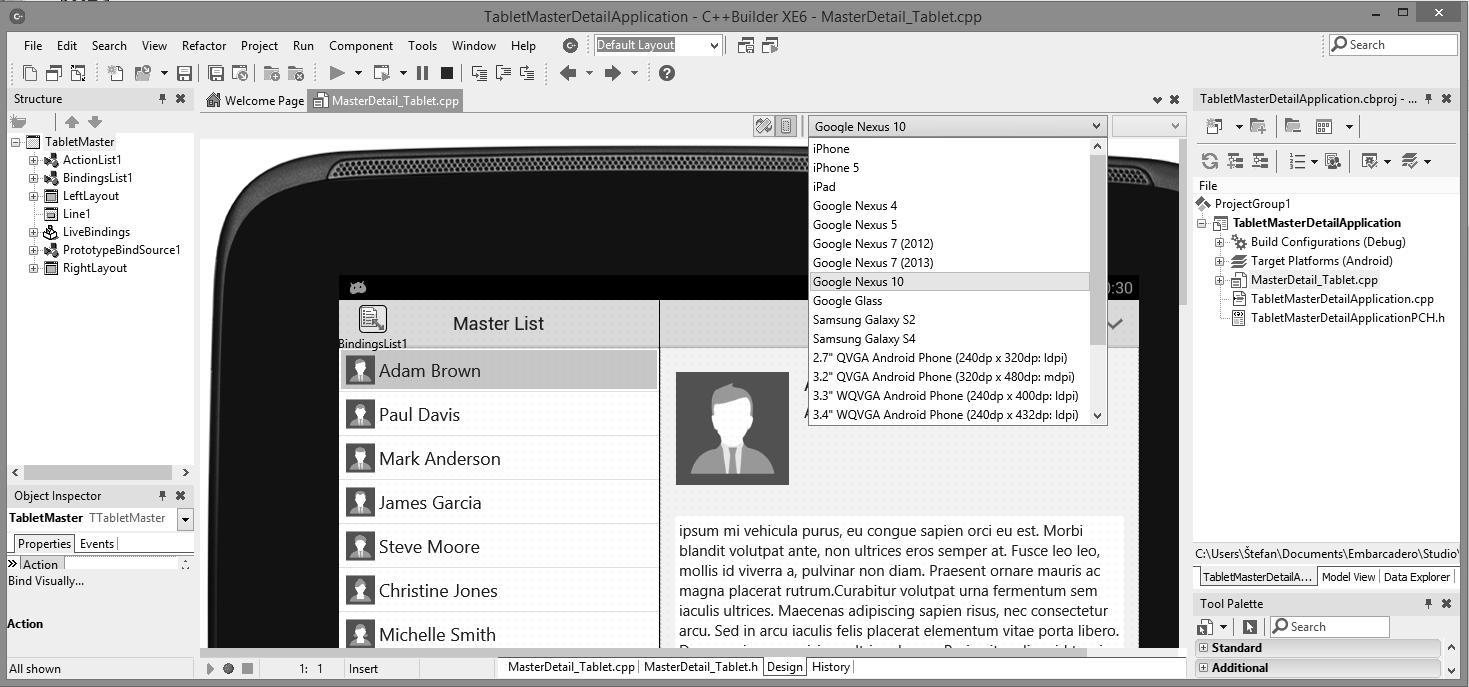The height and width of the screenshot is (687, 1469).
Task: Open Help via question mark icon
Action: [667, 73]
